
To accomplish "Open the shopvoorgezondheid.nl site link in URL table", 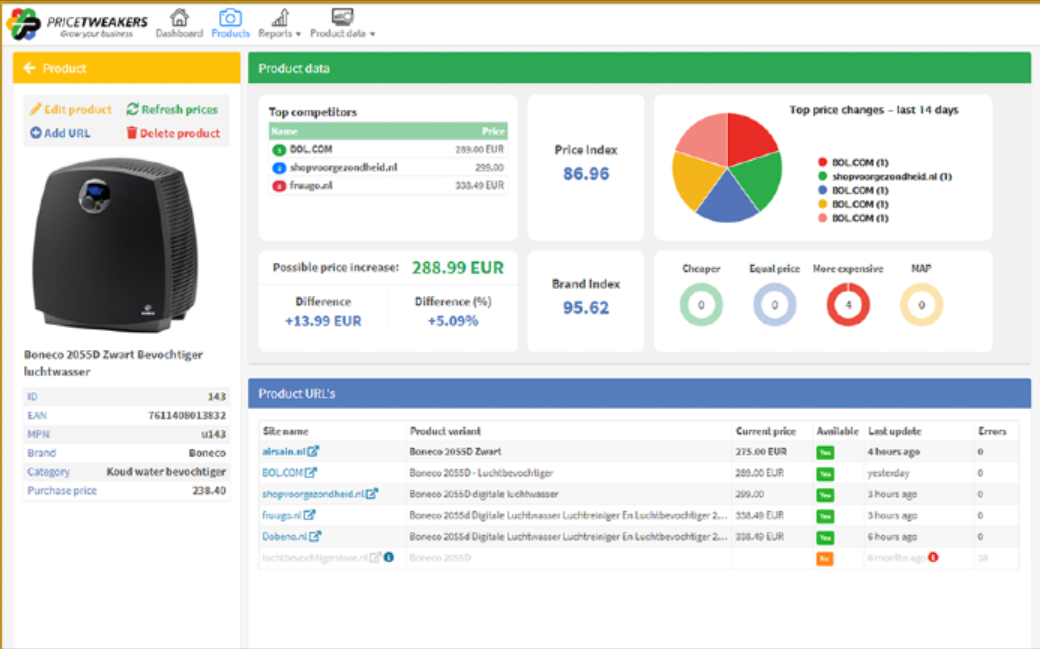I will click(x=313, y=494).
